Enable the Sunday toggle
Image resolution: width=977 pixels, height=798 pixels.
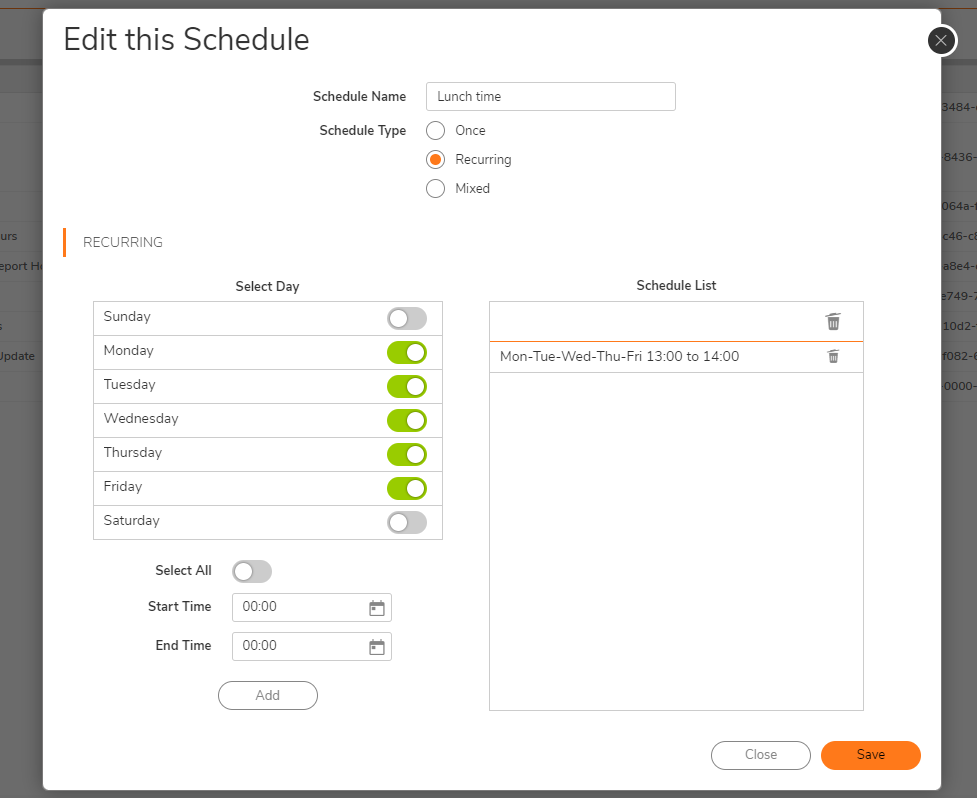[407, 318]
